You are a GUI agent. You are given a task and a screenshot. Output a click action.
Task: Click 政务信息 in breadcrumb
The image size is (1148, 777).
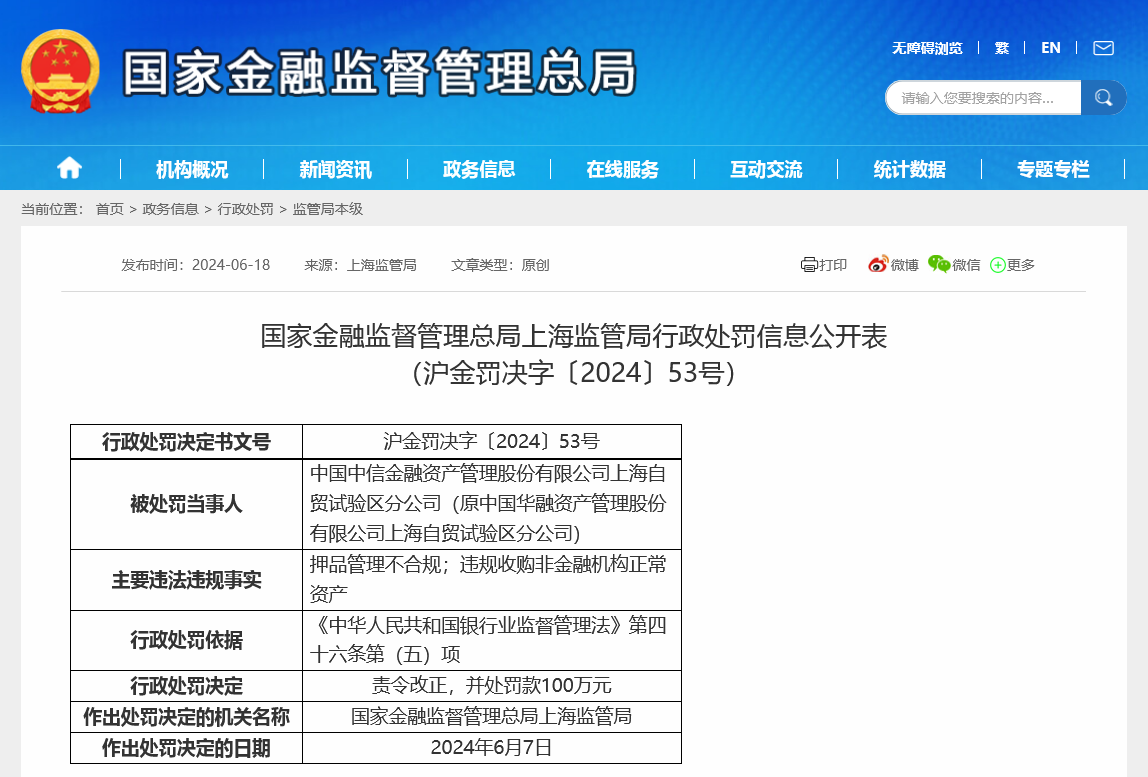[171, 209]
